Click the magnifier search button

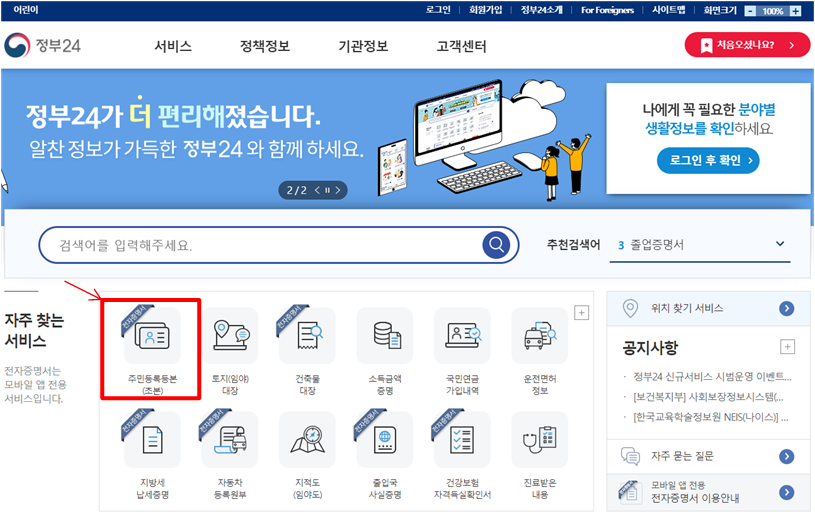[x=496, y=244]
